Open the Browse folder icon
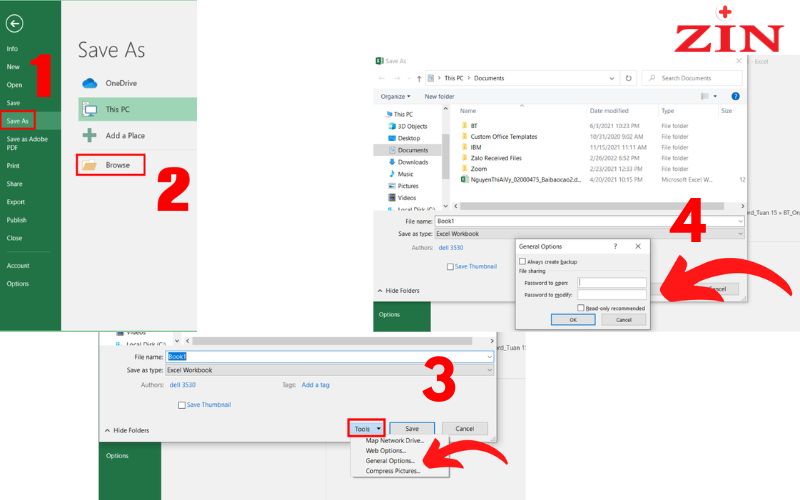This screenshot has height=500, width=800. pos(90,164)
